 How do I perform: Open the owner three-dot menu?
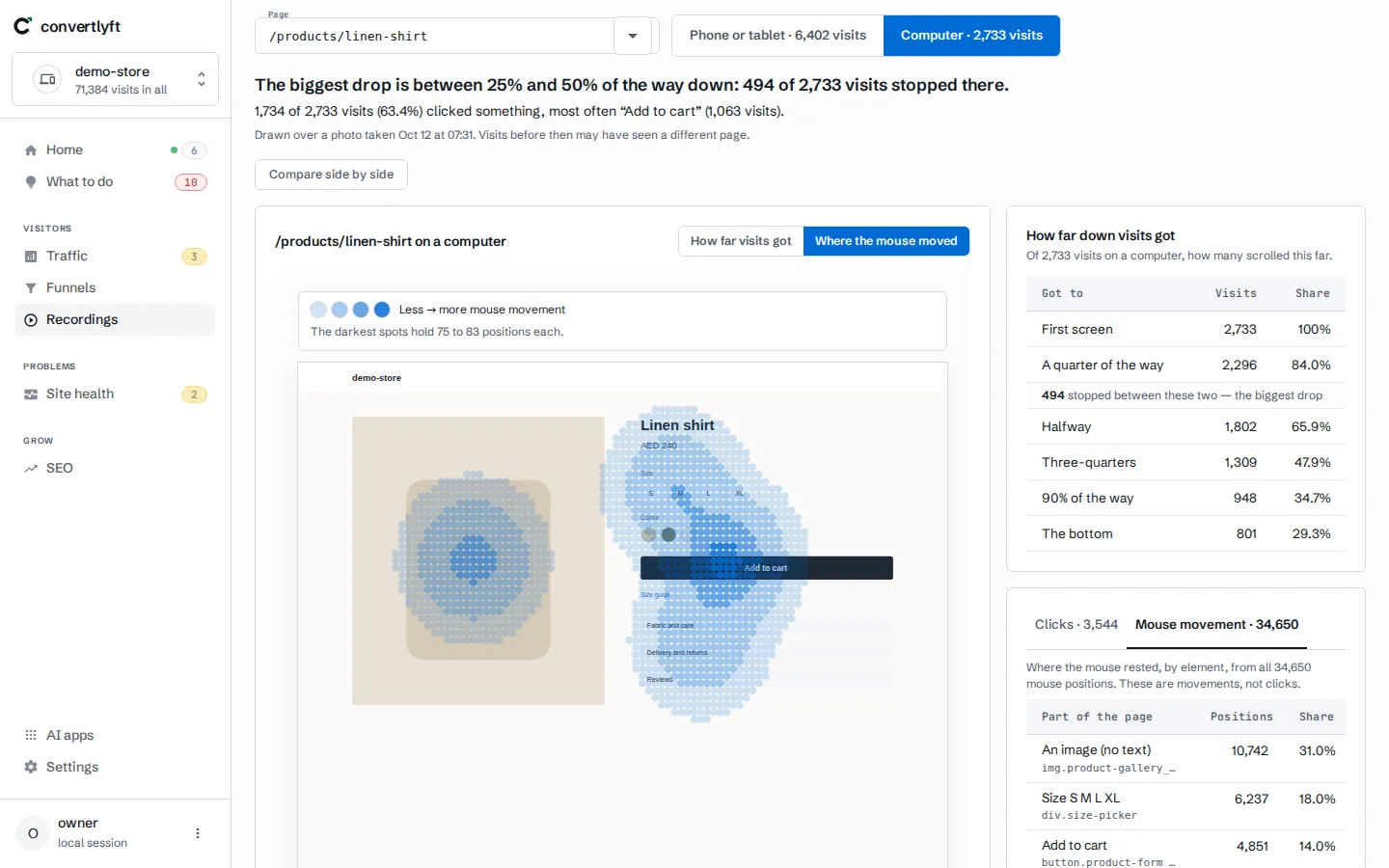pyautogui.click(x=198, y=833)
